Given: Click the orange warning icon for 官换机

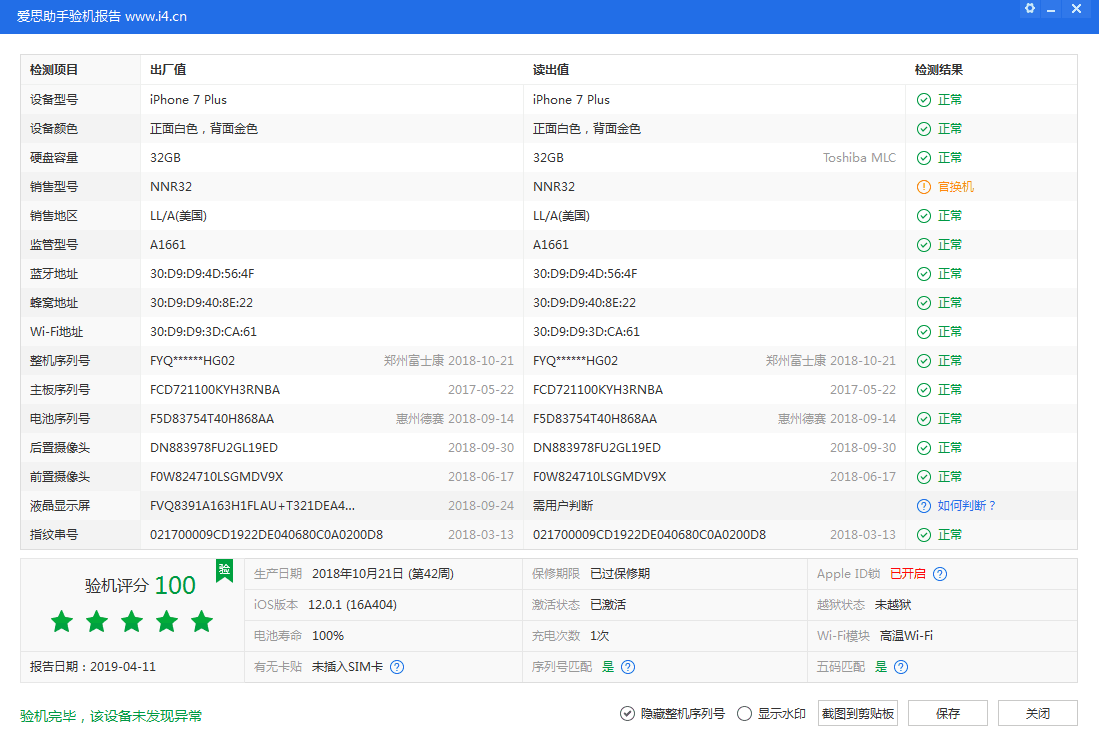Looking at the screenshot, I should 924,187.
